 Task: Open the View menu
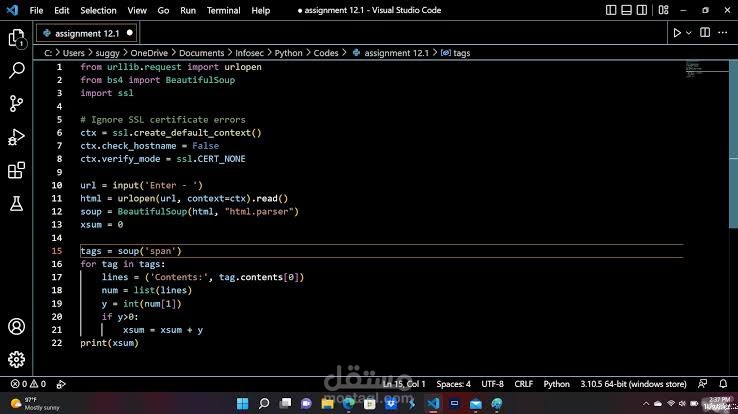[x=137, y=10]
